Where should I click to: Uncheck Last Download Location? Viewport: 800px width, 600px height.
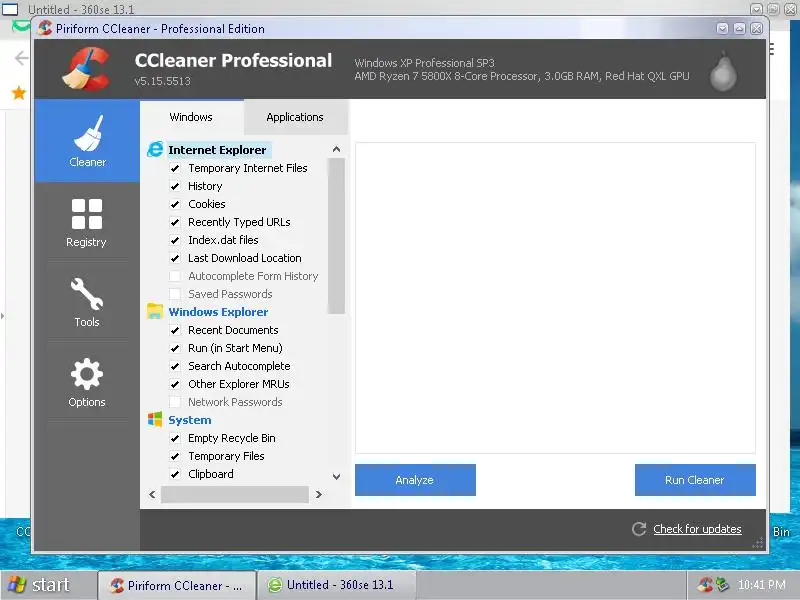pyautogui.click(x=175, y=258)
